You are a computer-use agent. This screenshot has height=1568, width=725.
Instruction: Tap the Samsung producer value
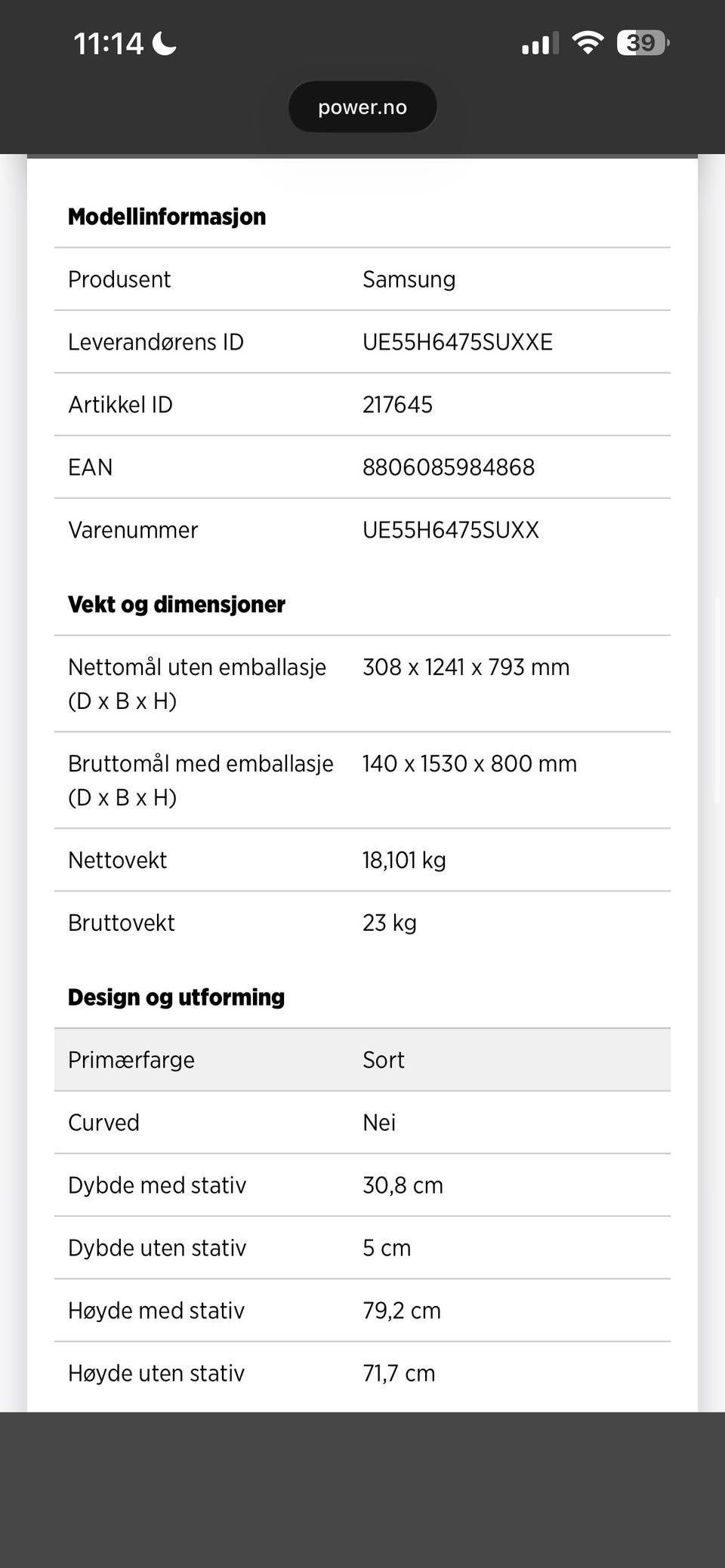tap(409, 279)
